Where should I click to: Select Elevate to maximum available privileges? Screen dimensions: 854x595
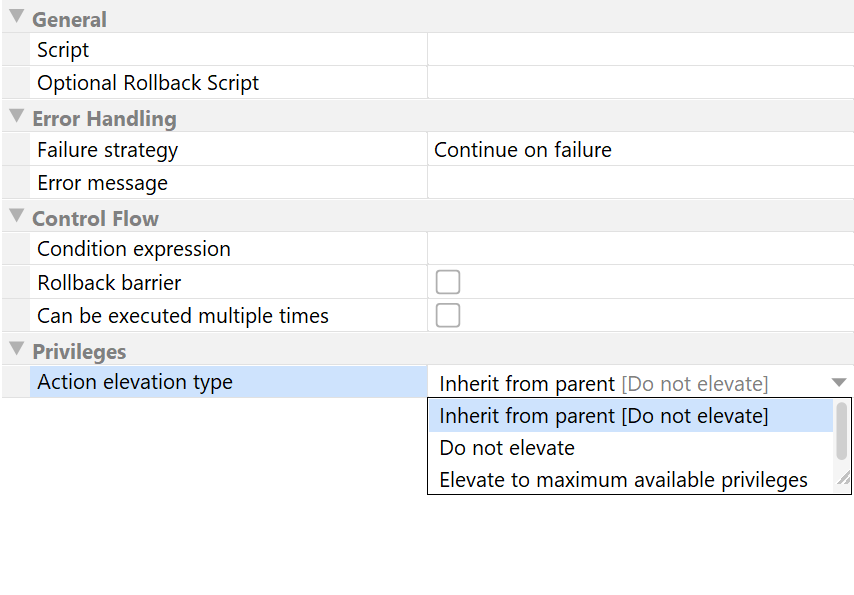623,480
